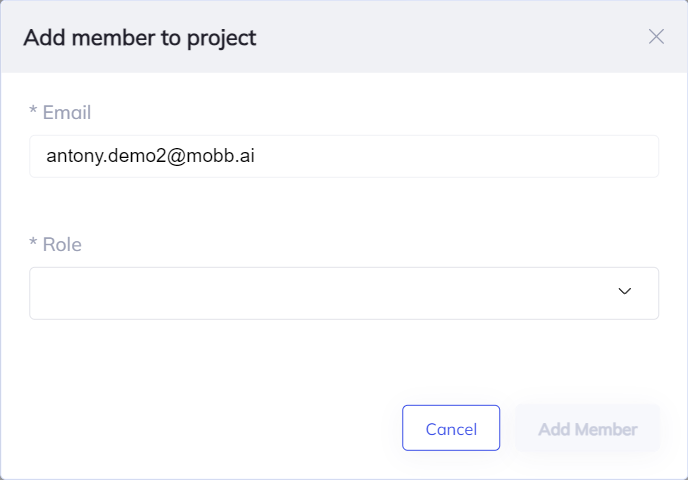688x480 pixels.
Task: Close the Add member dialog
Action: [656, 37]
